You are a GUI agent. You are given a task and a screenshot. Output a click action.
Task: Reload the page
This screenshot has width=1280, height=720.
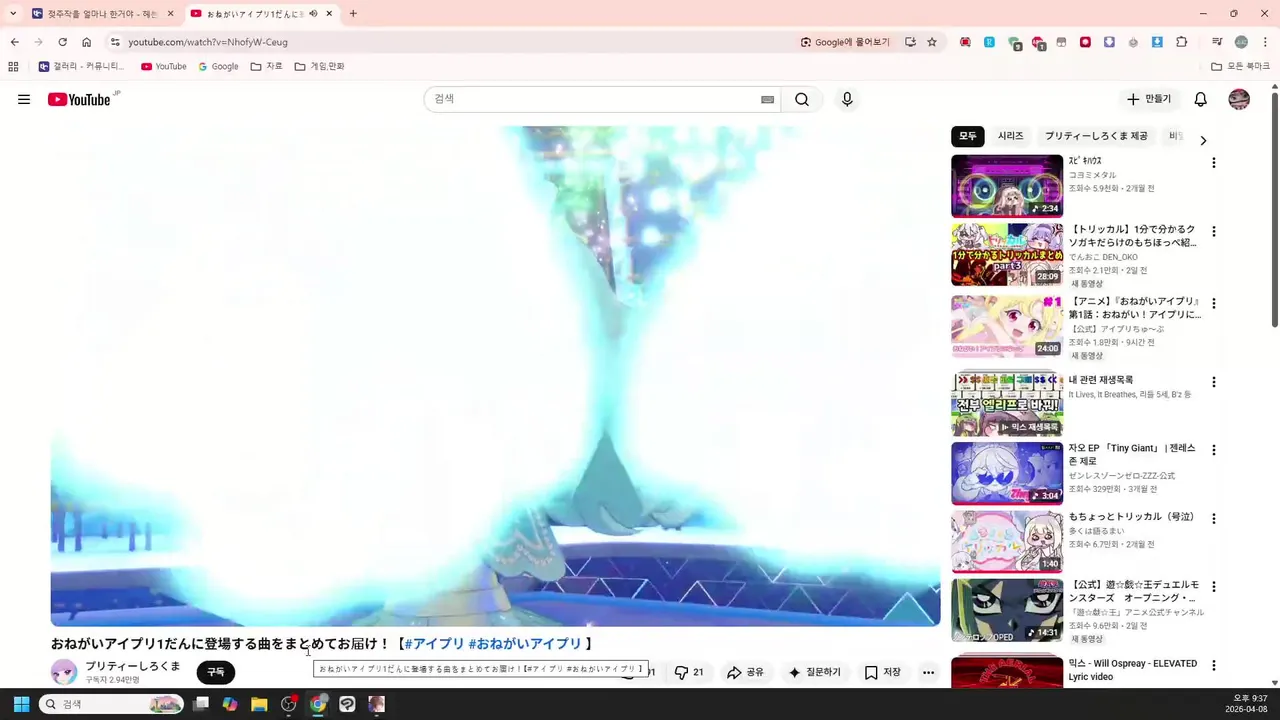pos(62,42)
